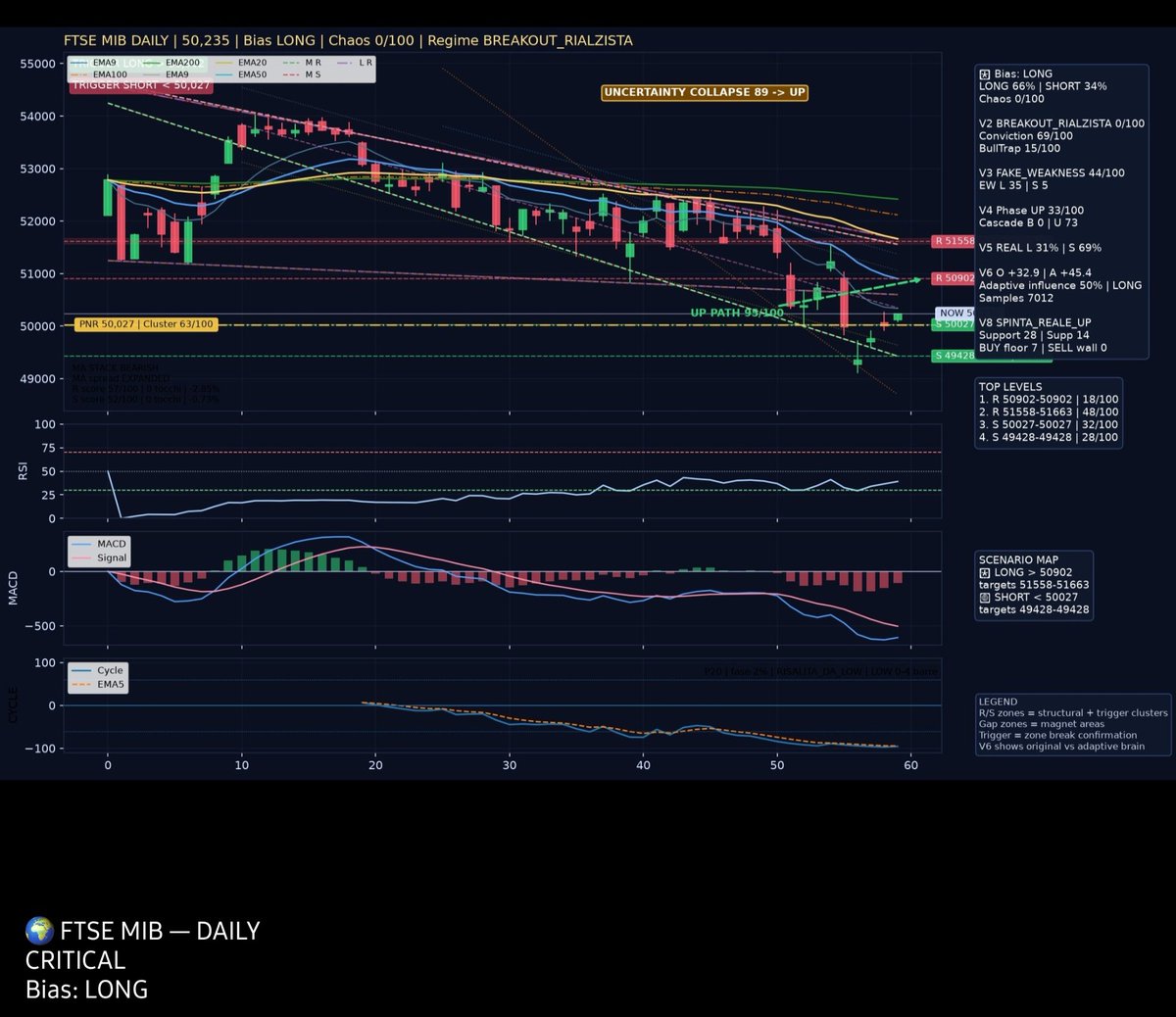Click the EMA200 legend entry

tap(171, 63)
